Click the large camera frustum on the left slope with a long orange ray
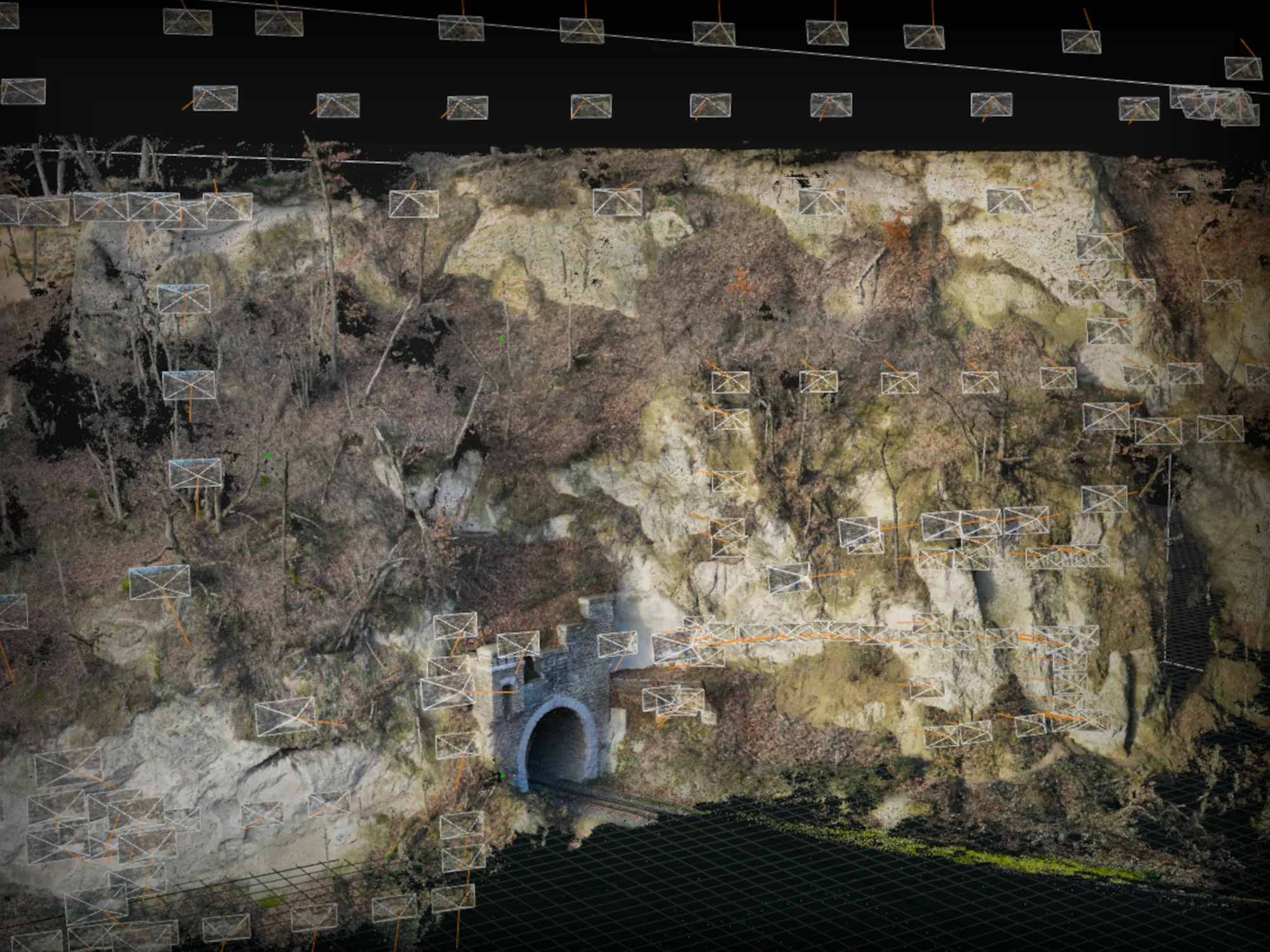 (159, 582)
